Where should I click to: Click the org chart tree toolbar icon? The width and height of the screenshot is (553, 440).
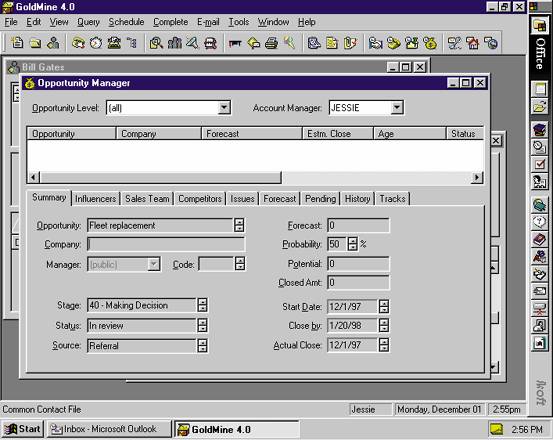[132, 43]
